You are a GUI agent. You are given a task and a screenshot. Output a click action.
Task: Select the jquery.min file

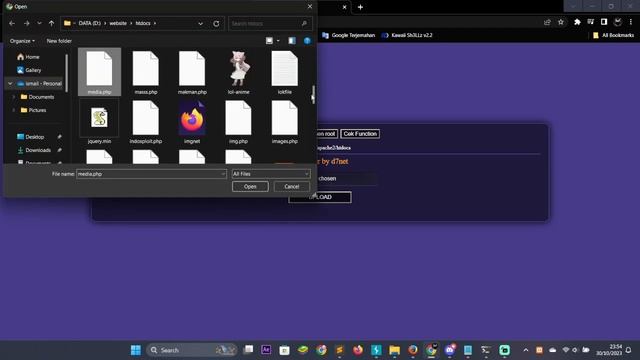tap(99, 122)
